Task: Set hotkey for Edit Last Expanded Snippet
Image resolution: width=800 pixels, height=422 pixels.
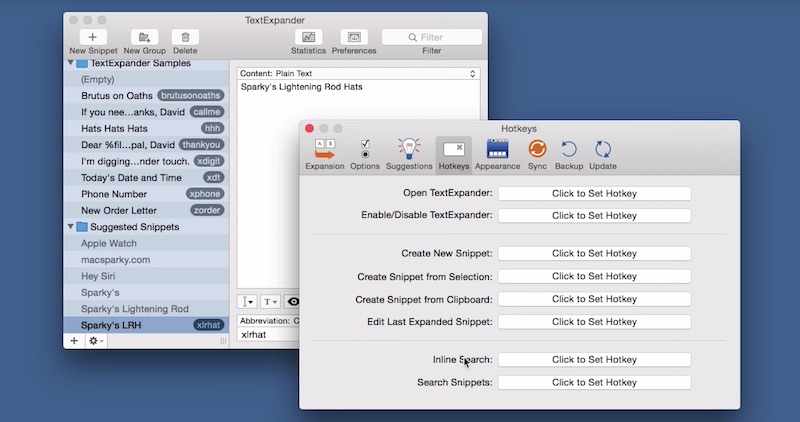Action: pyautogui.click(x=594, y=321)
